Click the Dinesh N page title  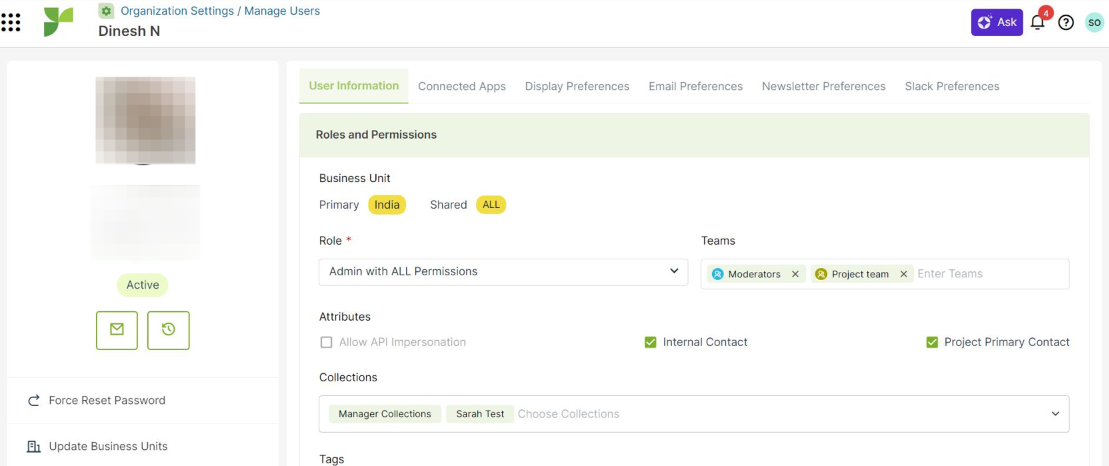click(x=129, y=31)
